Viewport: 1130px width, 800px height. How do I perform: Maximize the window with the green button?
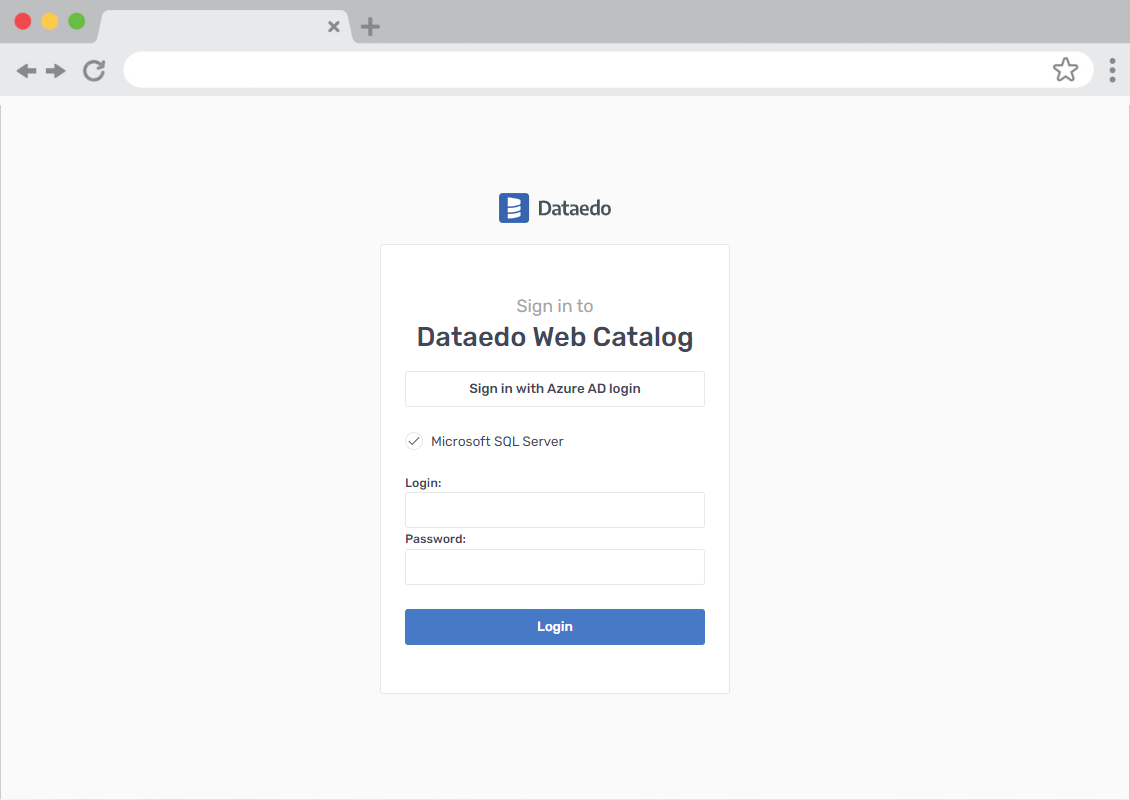pos(76,21)
